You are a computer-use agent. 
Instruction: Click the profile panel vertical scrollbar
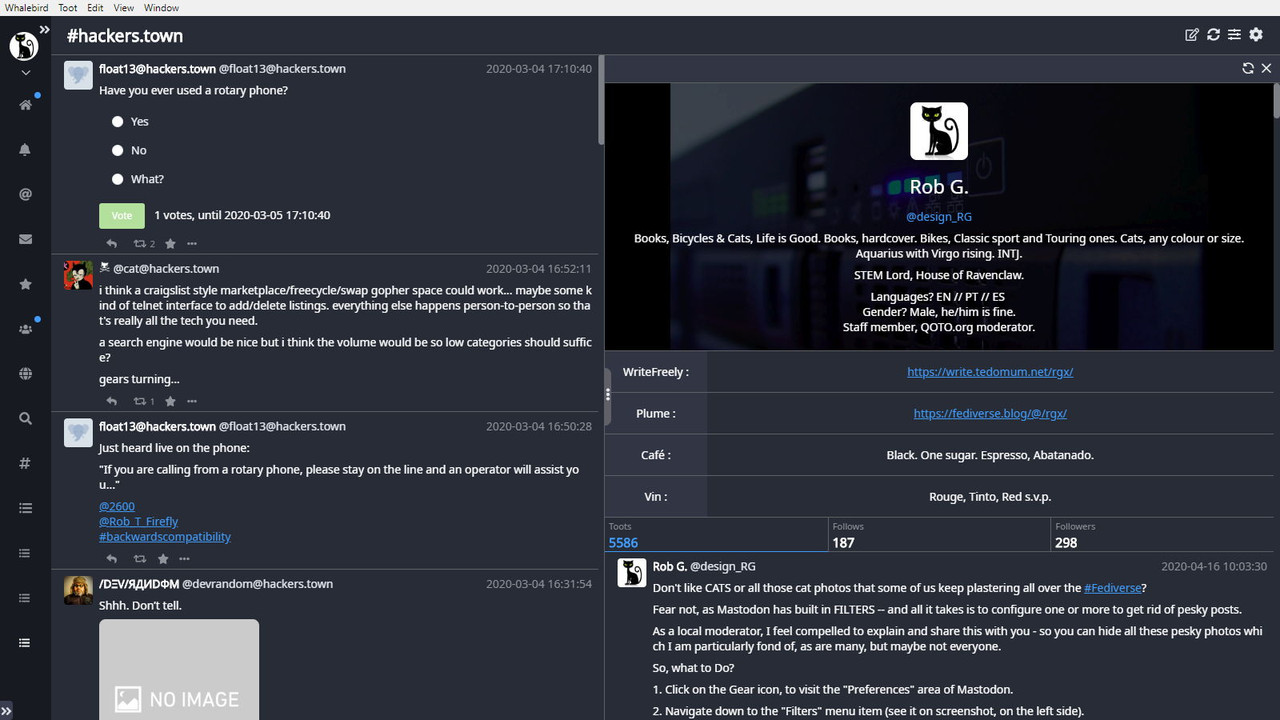point(1277,102)
